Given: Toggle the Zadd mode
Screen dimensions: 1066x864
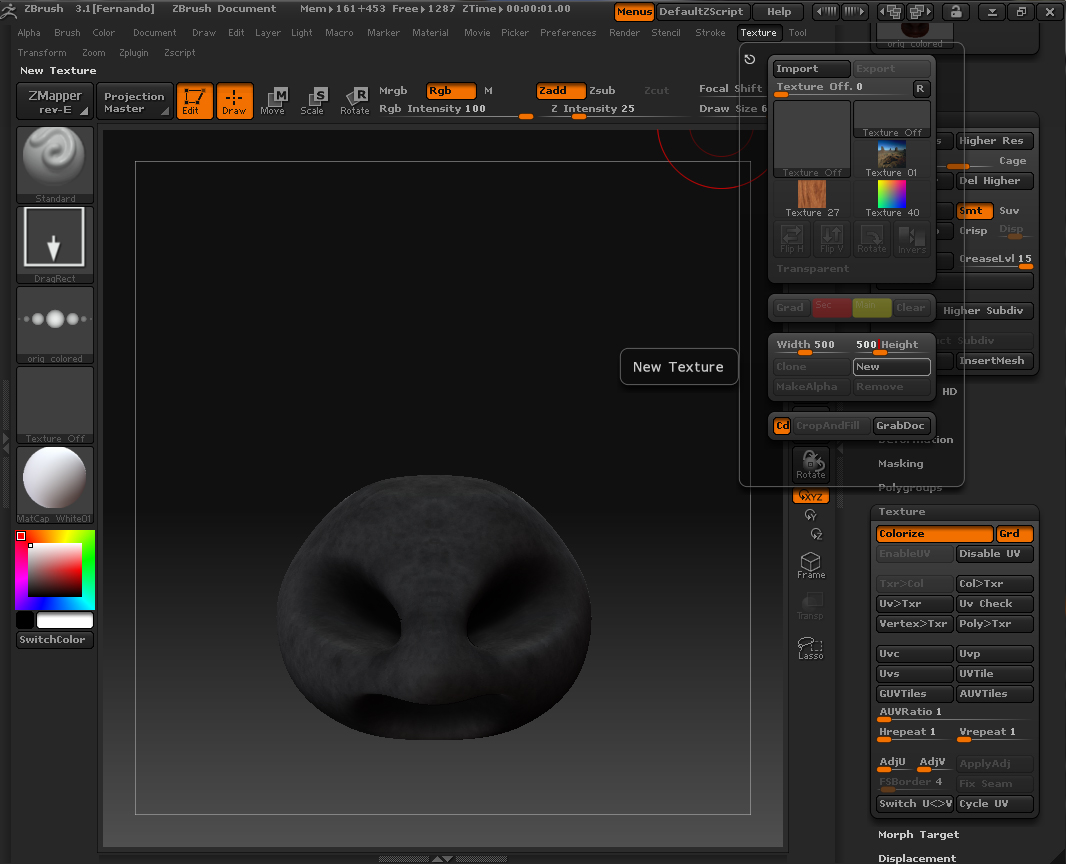Looking at the screenshot, I should coord(561,91).
